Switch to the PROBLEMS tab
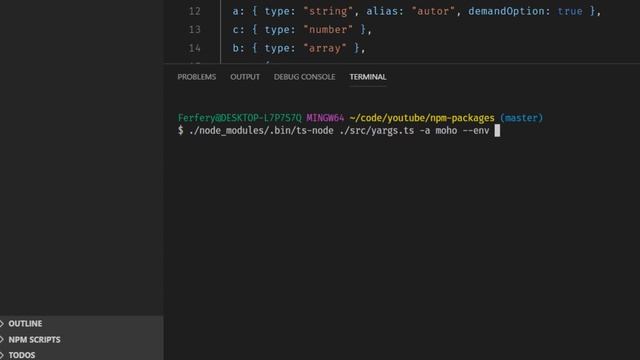 pyautogui.click(x=197, y=77)
